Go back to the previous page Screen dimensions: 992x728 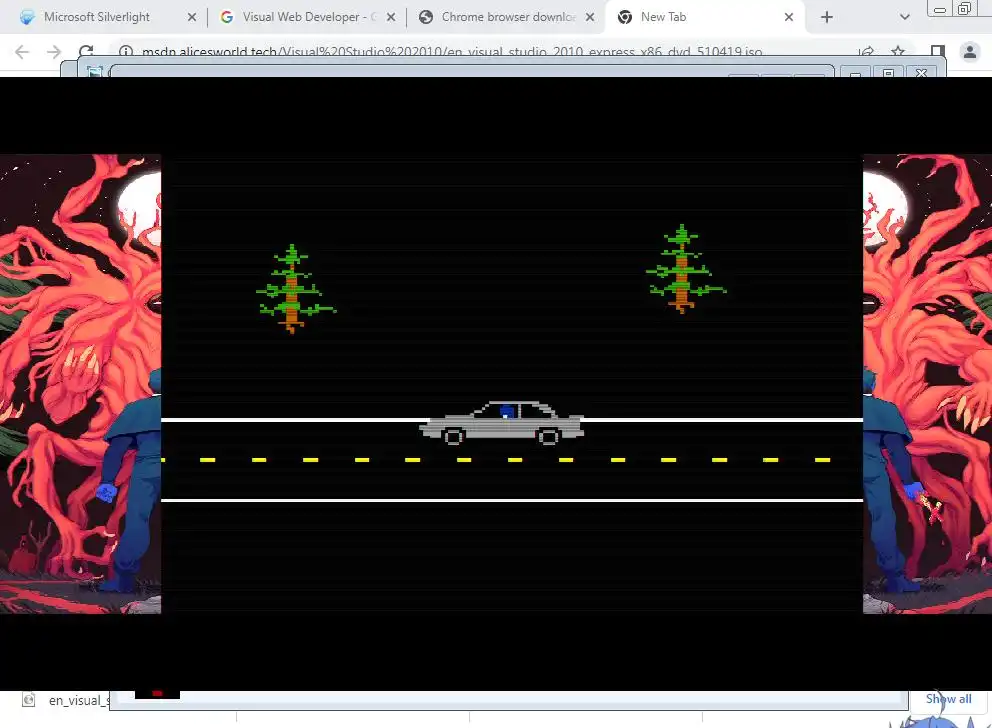click(22, 52)
